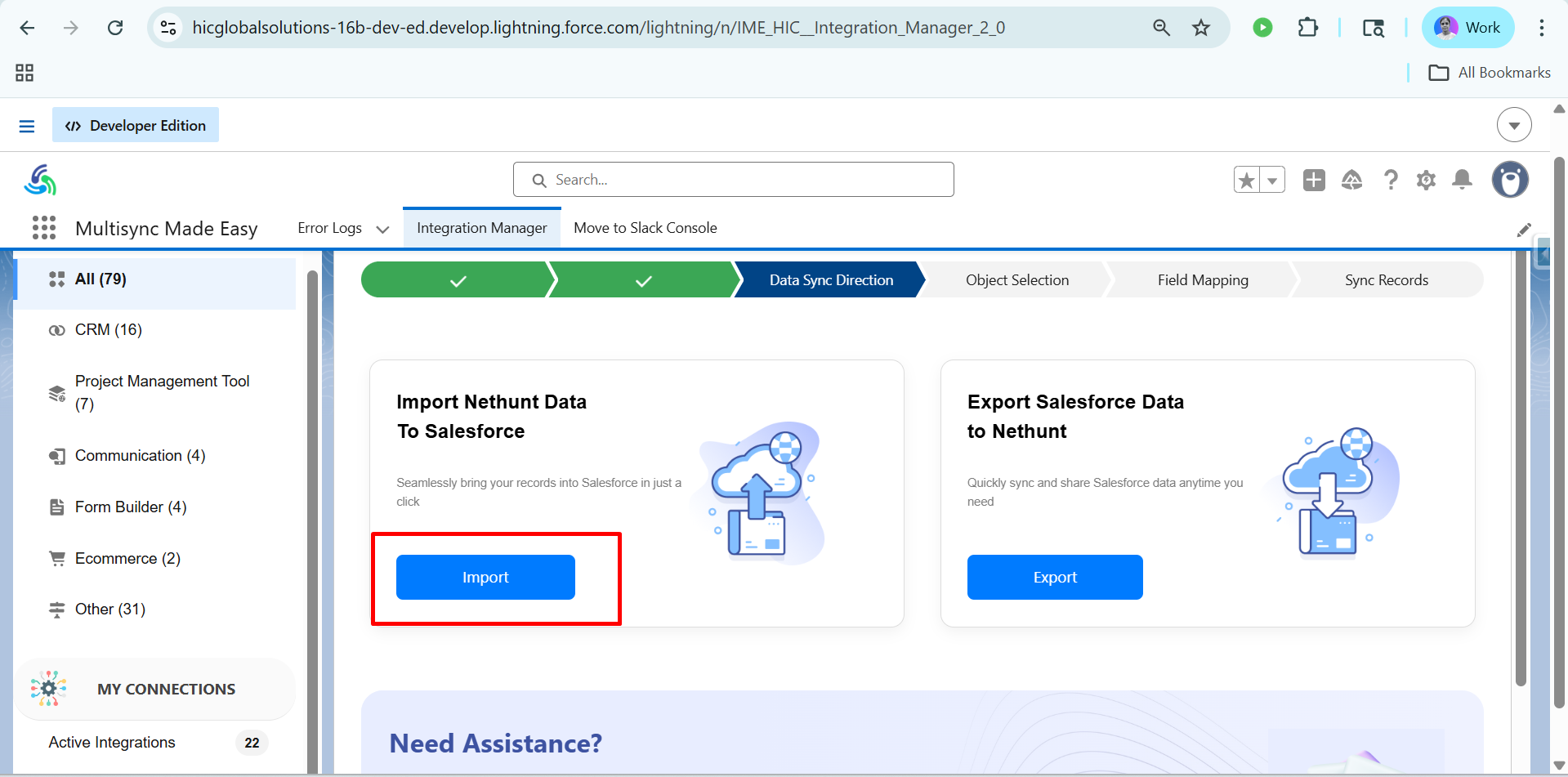Click the Salesforce org logo
Image resolution: width=1568 pixels, height=777 pixels.
tap(40, 180)
